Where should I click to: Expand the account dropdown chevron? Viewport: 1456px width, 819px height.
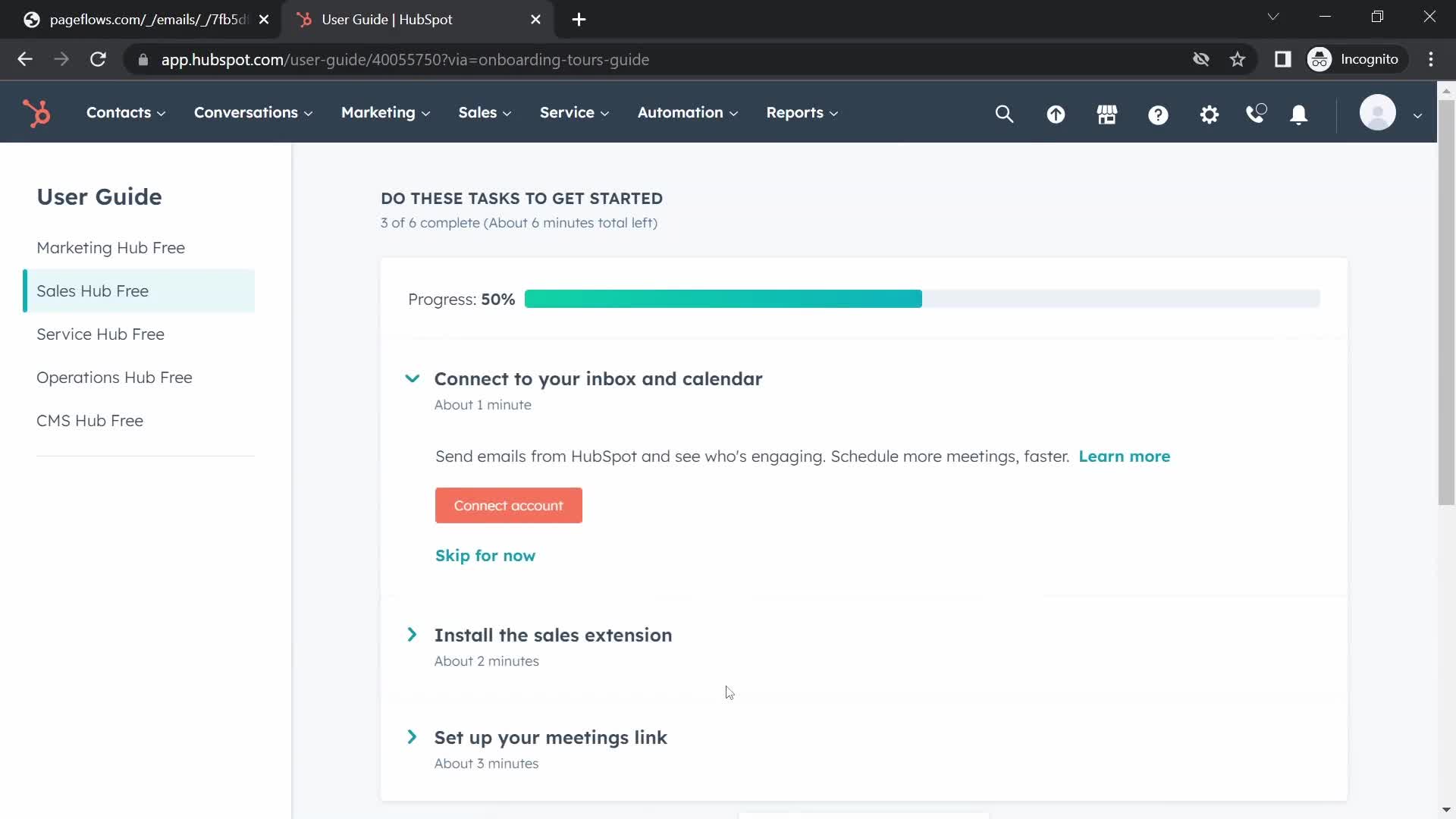(x=1417, y=115)
